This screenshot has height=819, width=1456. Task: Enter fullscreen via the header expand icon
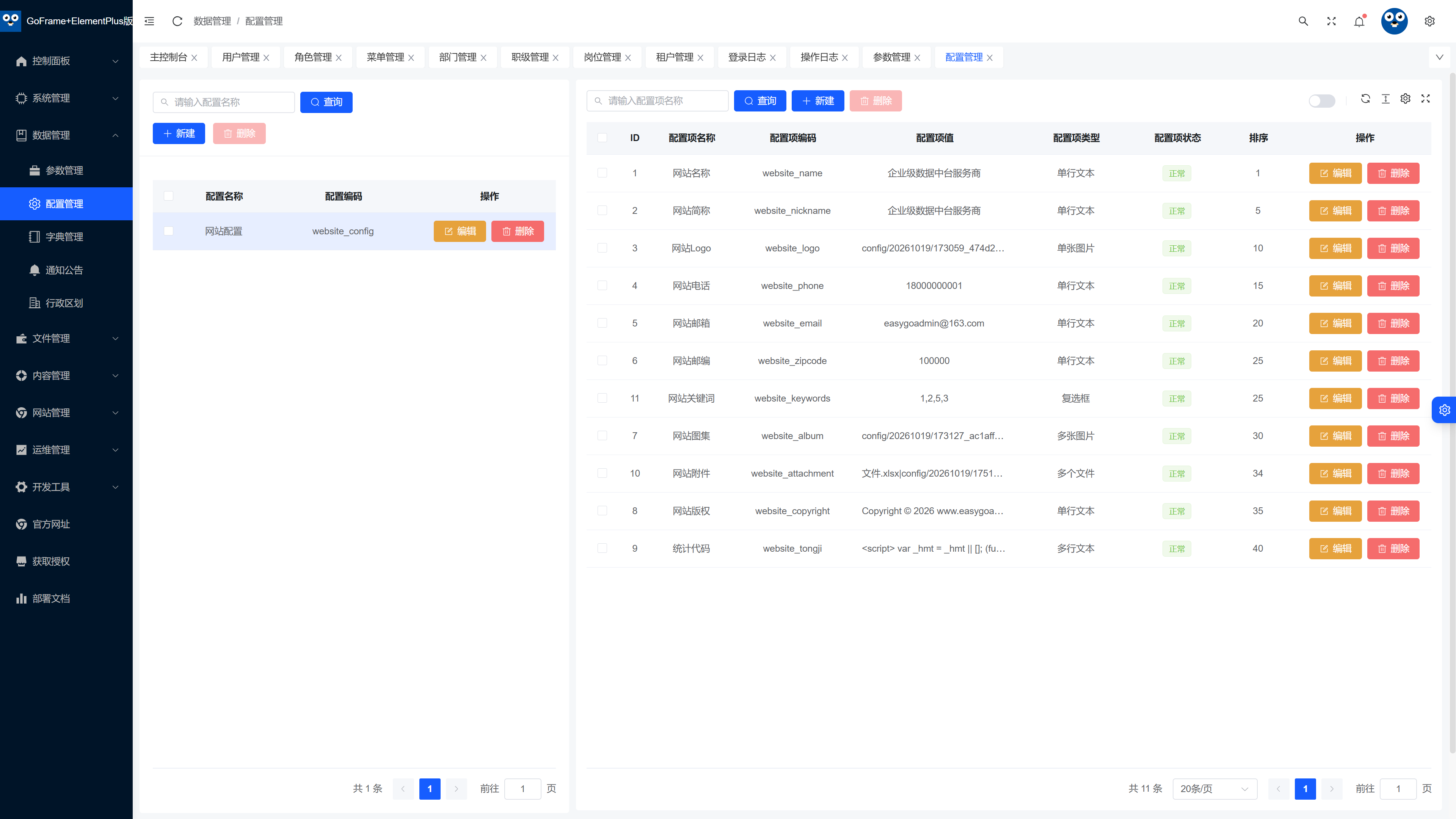coord(1332,21)
